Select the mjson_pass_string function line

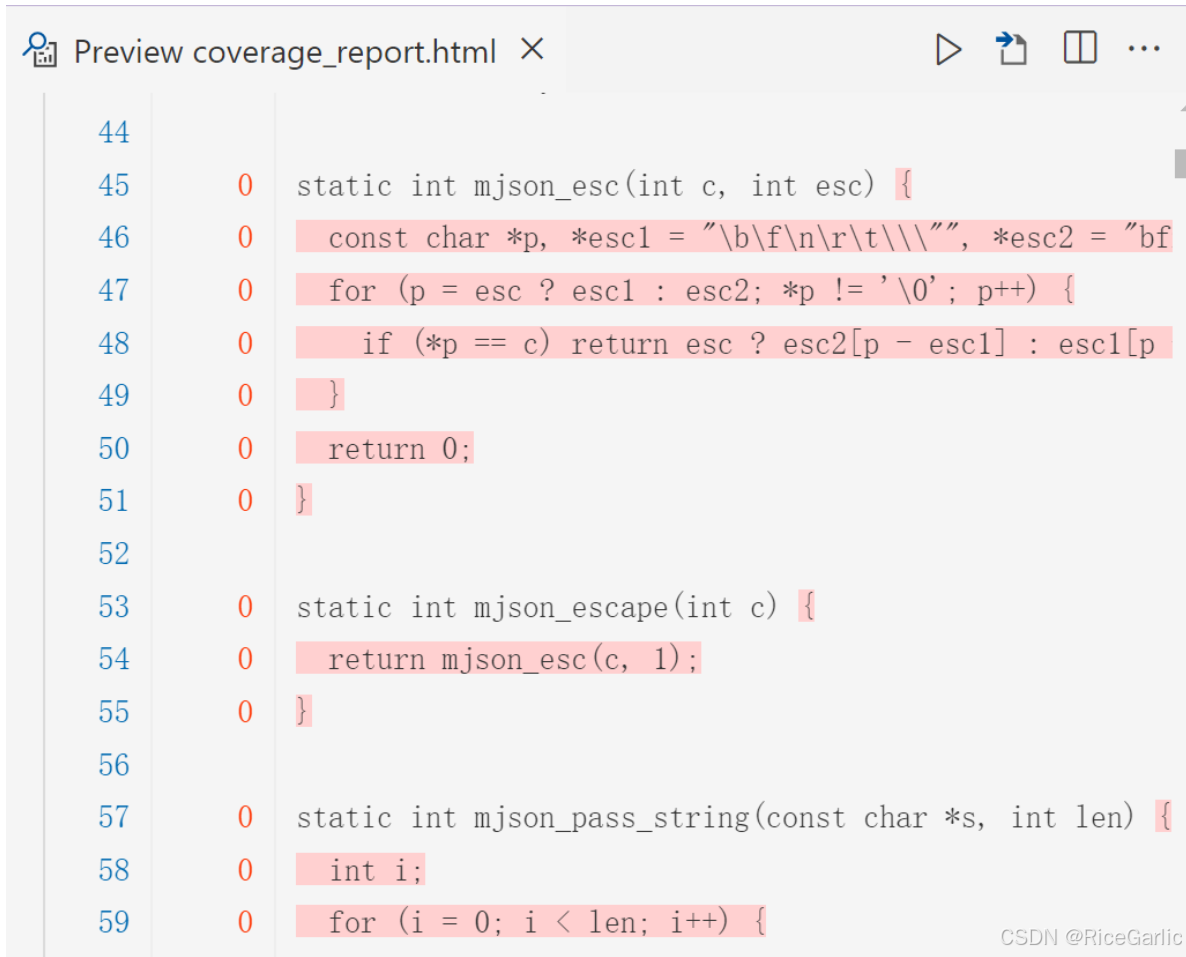[x=700, y=817]
